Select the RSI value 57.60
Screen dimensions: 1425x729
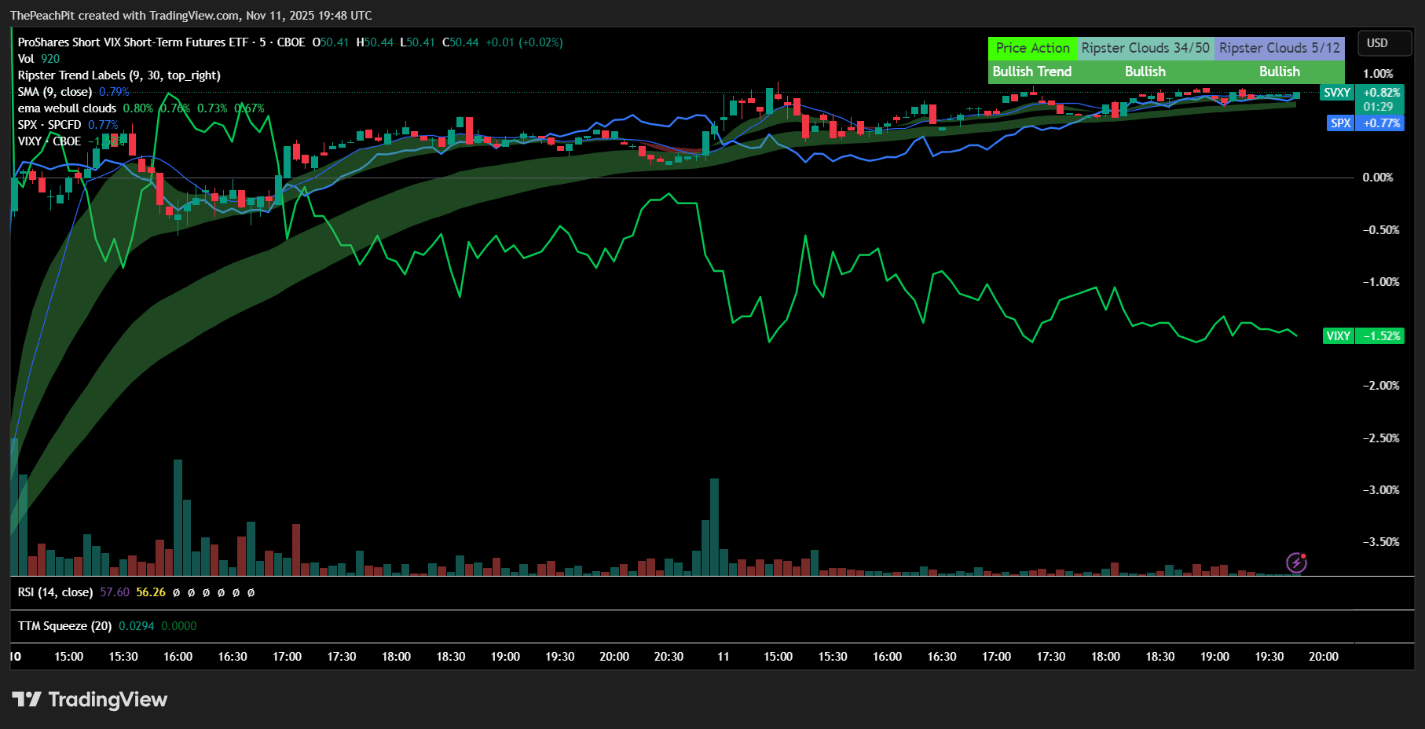point(115,592)
